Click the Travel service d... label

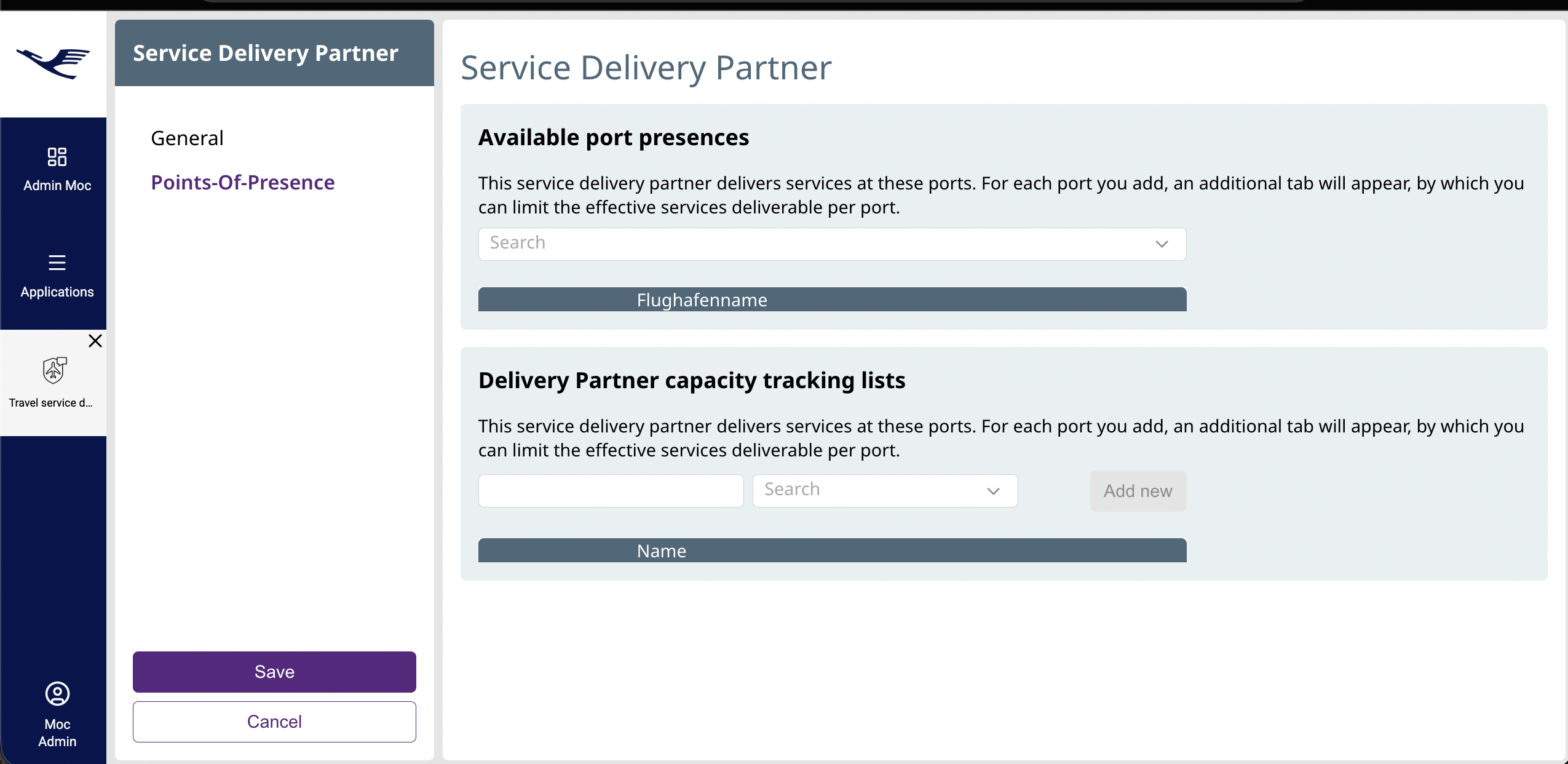pyautogui.click(x=51, y=403)
